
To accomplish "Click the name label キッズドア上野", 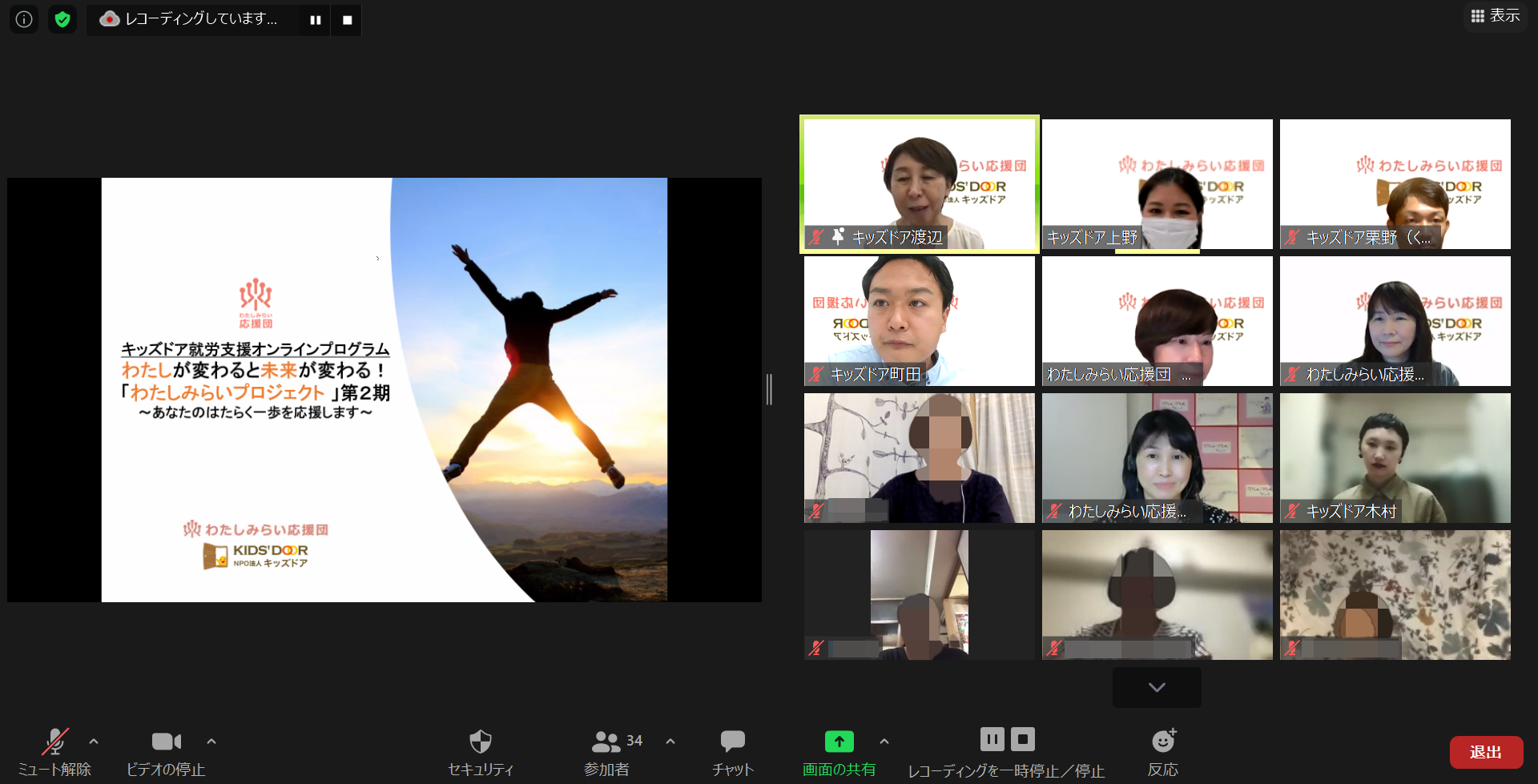I will (x=1092, y=238).
